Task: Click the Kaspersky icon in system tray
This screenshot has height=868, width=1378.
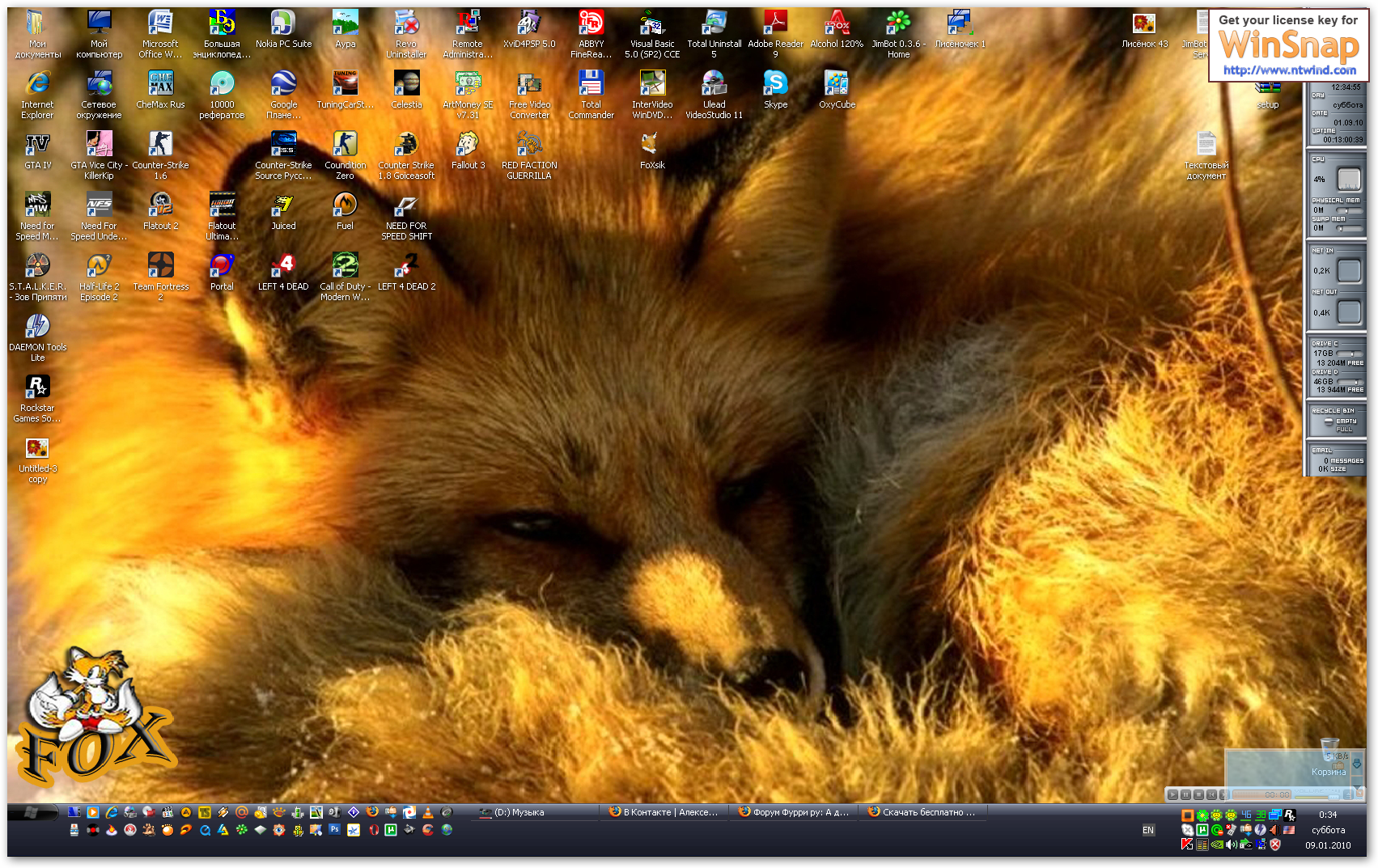Action: pos(1187,845)
